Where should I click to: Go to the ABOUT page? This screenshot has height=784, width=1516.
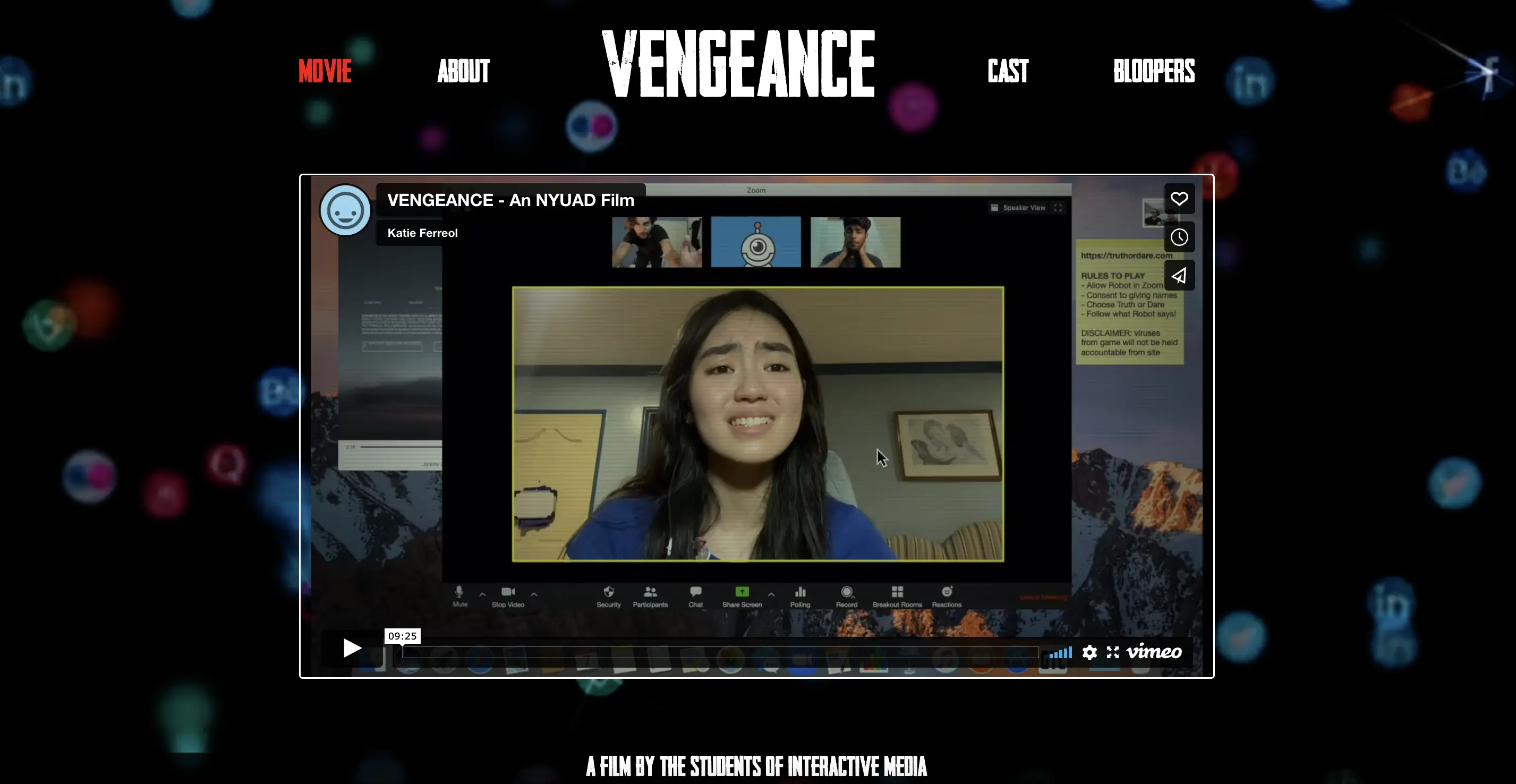point(463,71)
